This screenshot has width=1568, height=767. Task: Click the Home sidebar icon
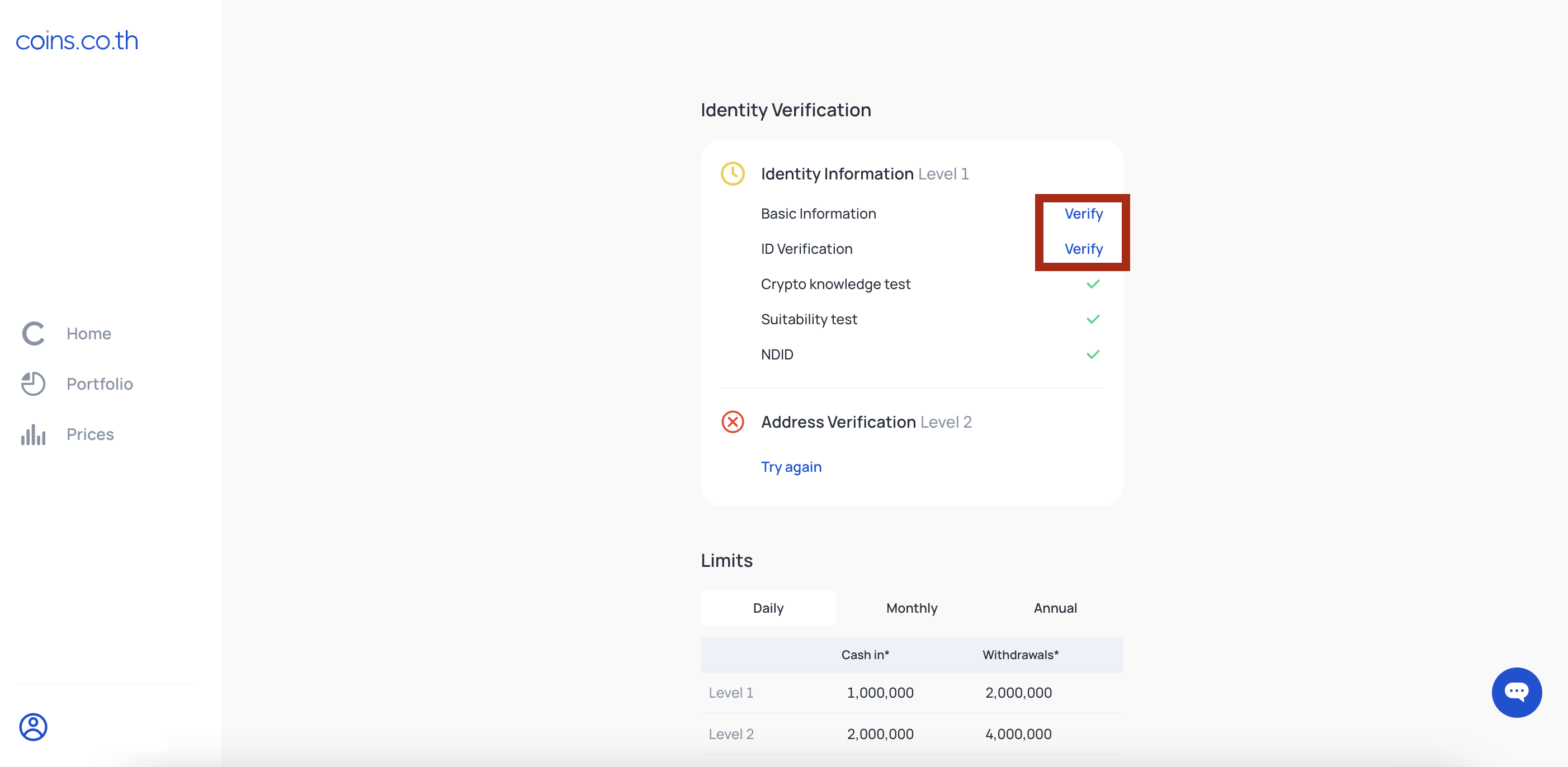coord(34,334)
